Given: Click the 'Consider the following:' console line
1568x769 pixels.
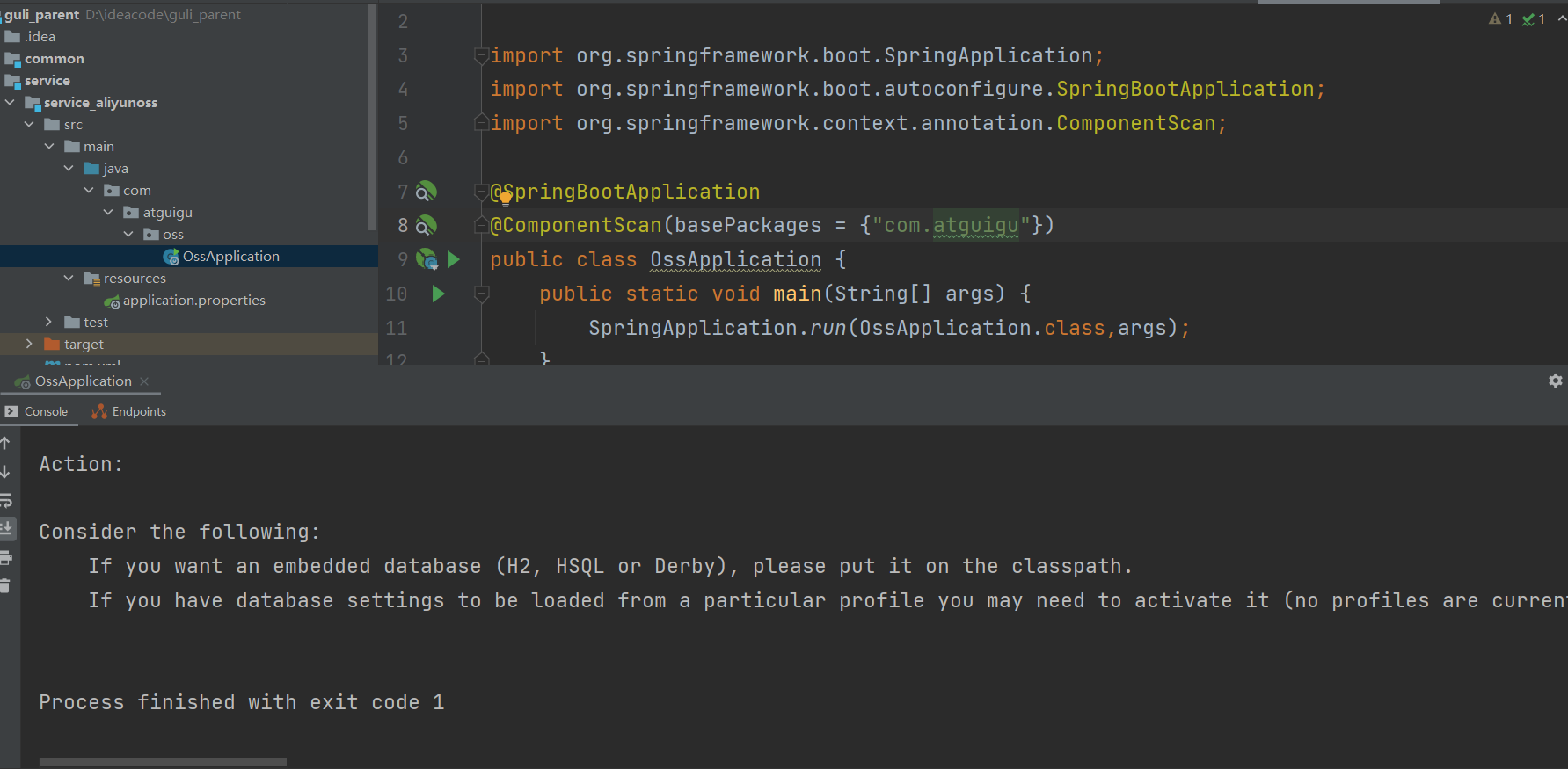Looking at the screenshot, I should tap(180, 532).
